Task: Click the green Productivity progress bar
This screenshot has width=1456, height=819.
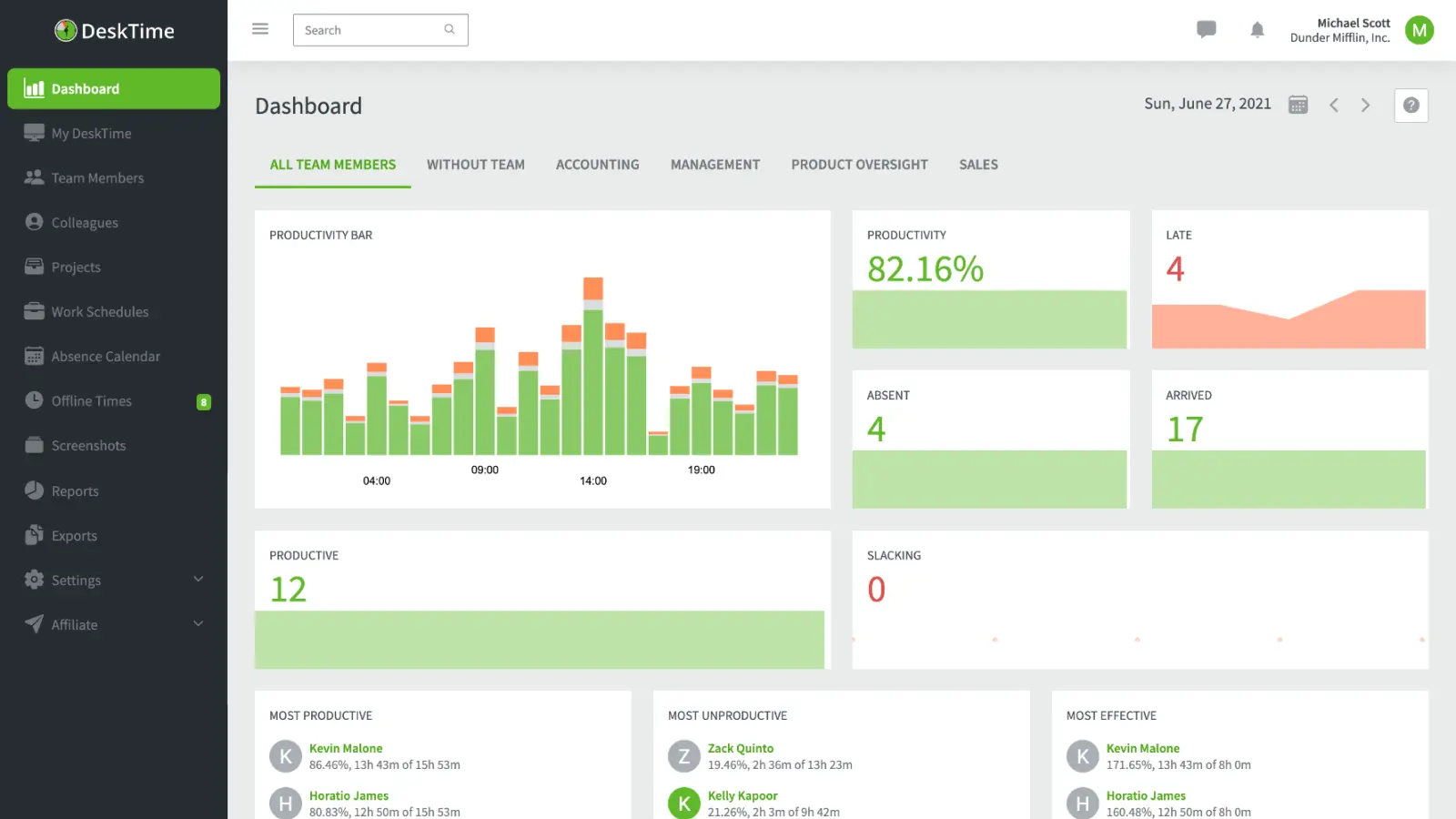Action: [x=989, y=319]
